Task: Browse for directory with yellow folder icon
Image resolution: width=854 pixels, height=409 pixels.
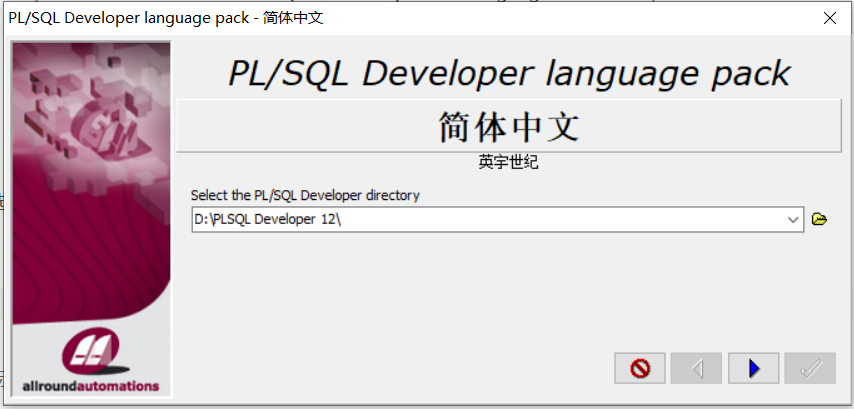Action: [819, 219]
